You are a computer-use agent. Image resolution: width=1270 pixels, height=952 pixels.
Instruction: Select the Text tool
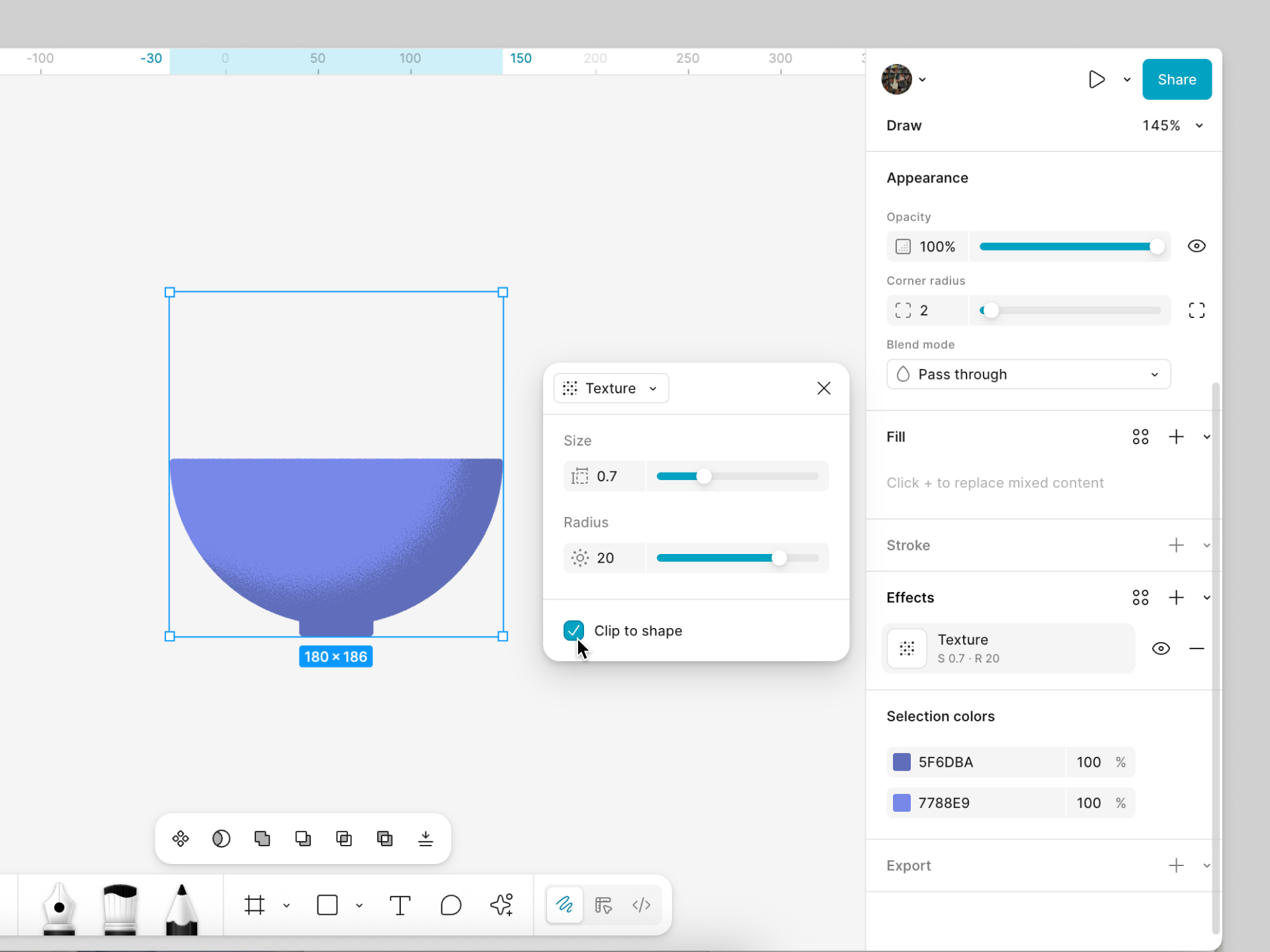400,905
